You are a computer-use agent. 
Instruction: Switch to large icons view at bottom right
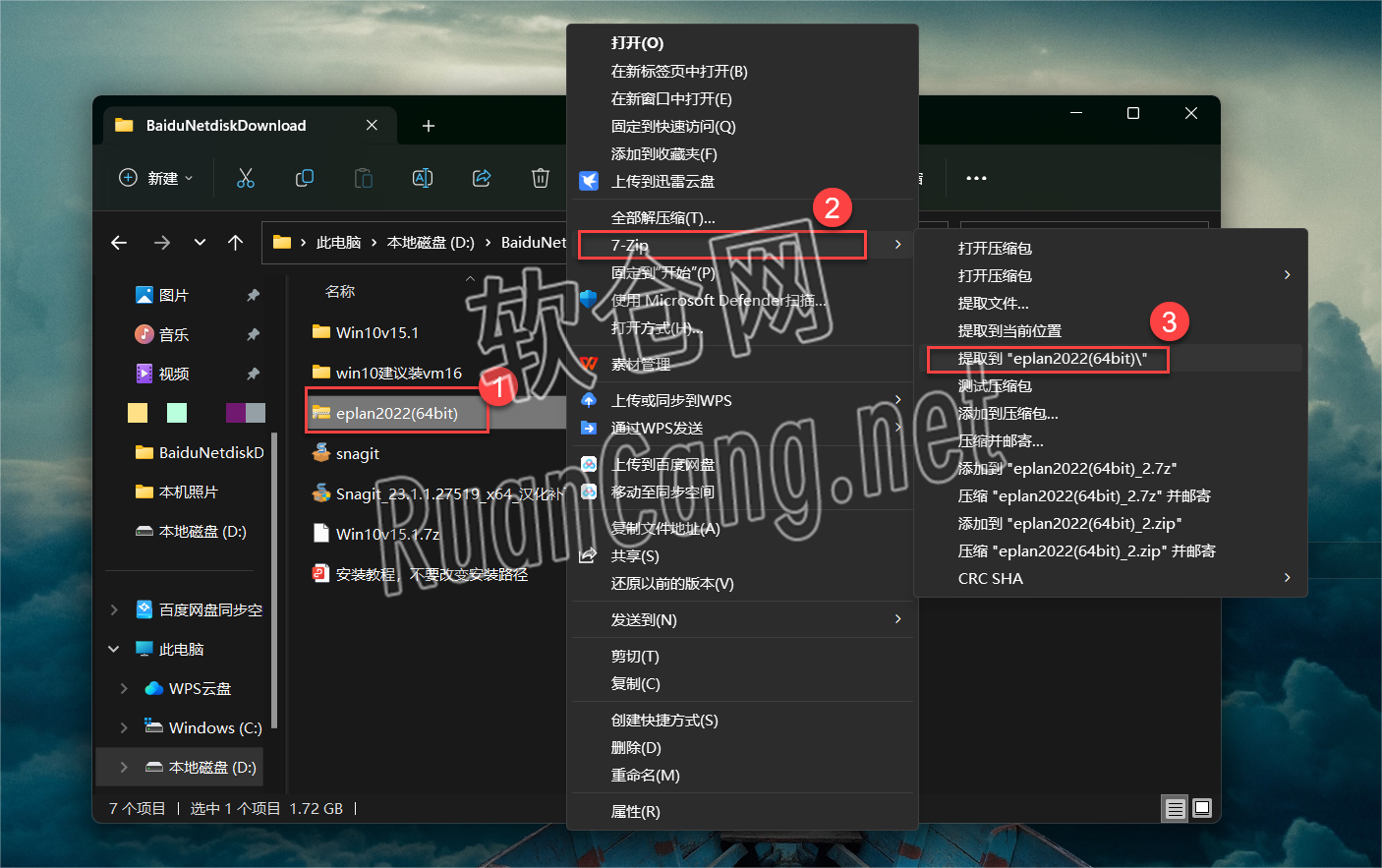point(1201,808)
